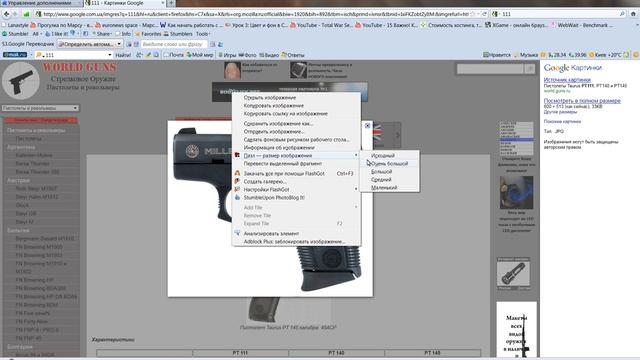Click the Мой мир toolbar button
The width and height of the screenshot is (640, 360).
pos(200,55)
